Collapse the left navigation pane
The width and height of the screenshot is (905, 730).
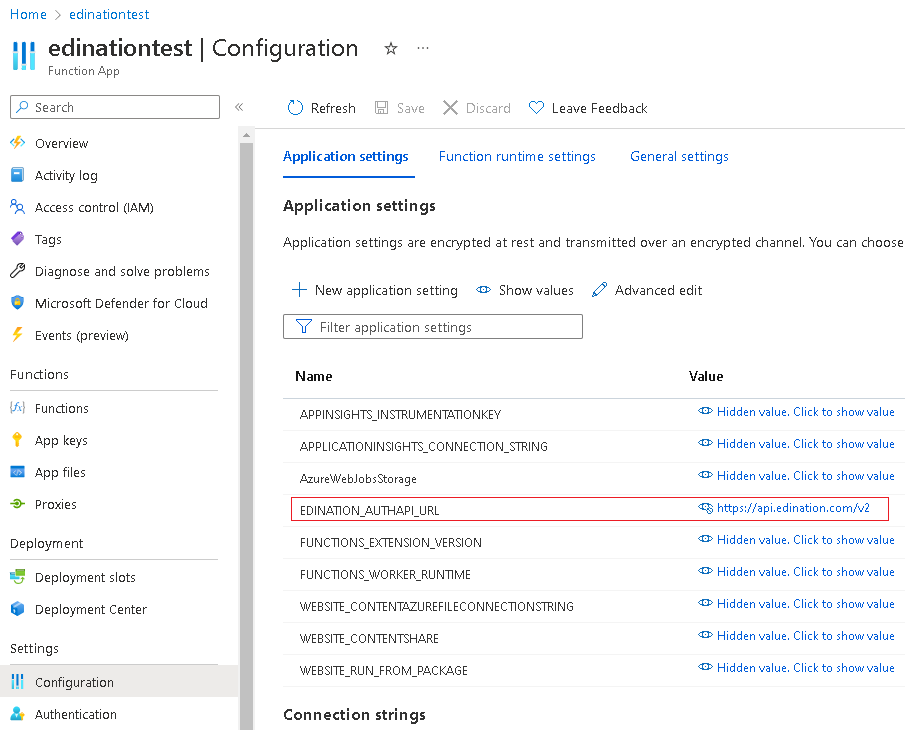pos(239,107)
